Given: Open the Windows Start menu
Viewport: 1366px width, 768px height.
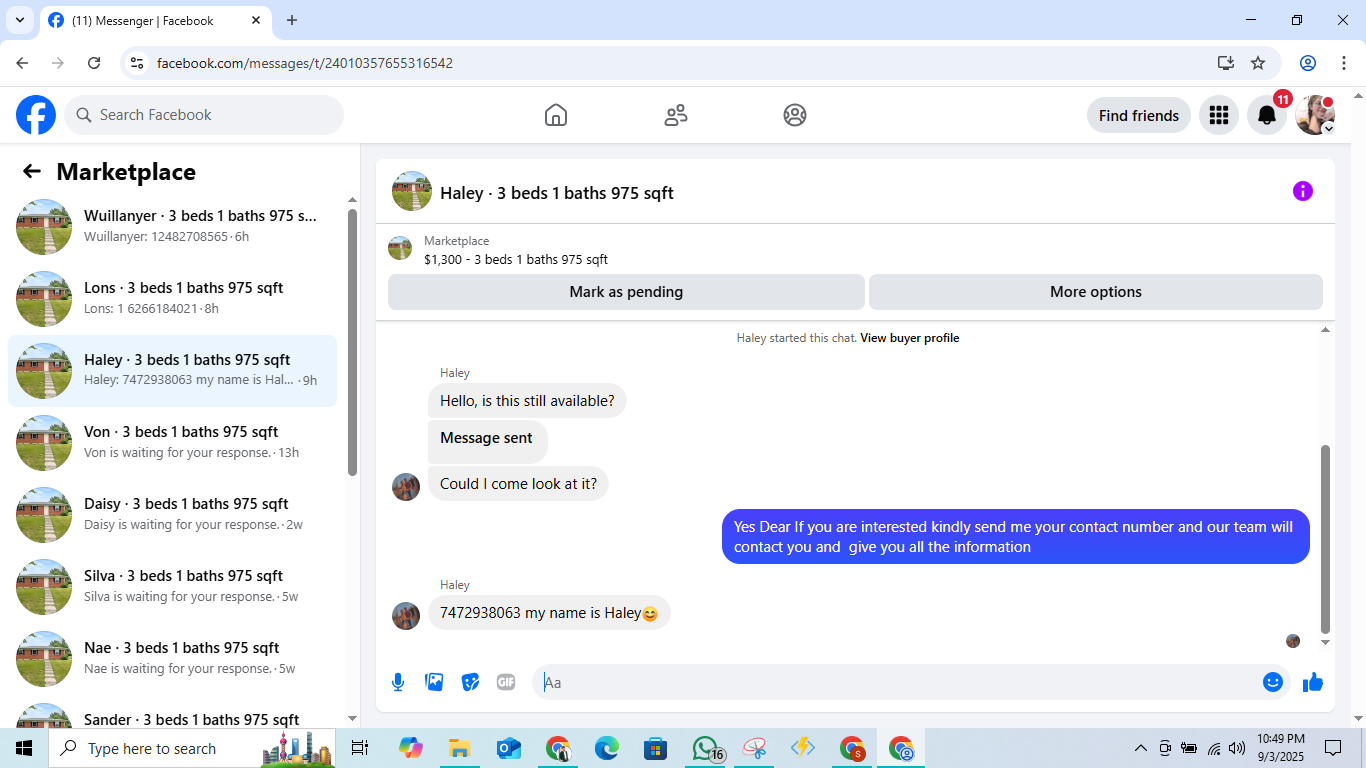Looking at the screenshot, I should [24, 748].
